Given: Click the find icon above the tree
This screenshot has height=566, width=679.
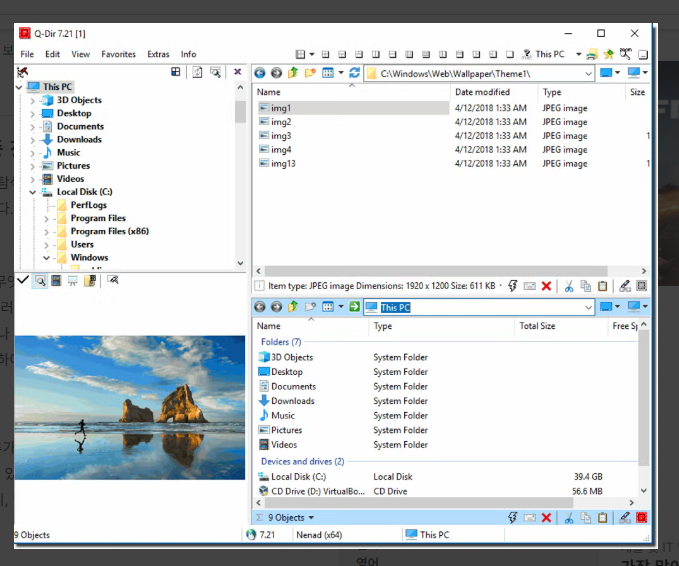Looking at the screenshot, I should (x=215, y=72).
